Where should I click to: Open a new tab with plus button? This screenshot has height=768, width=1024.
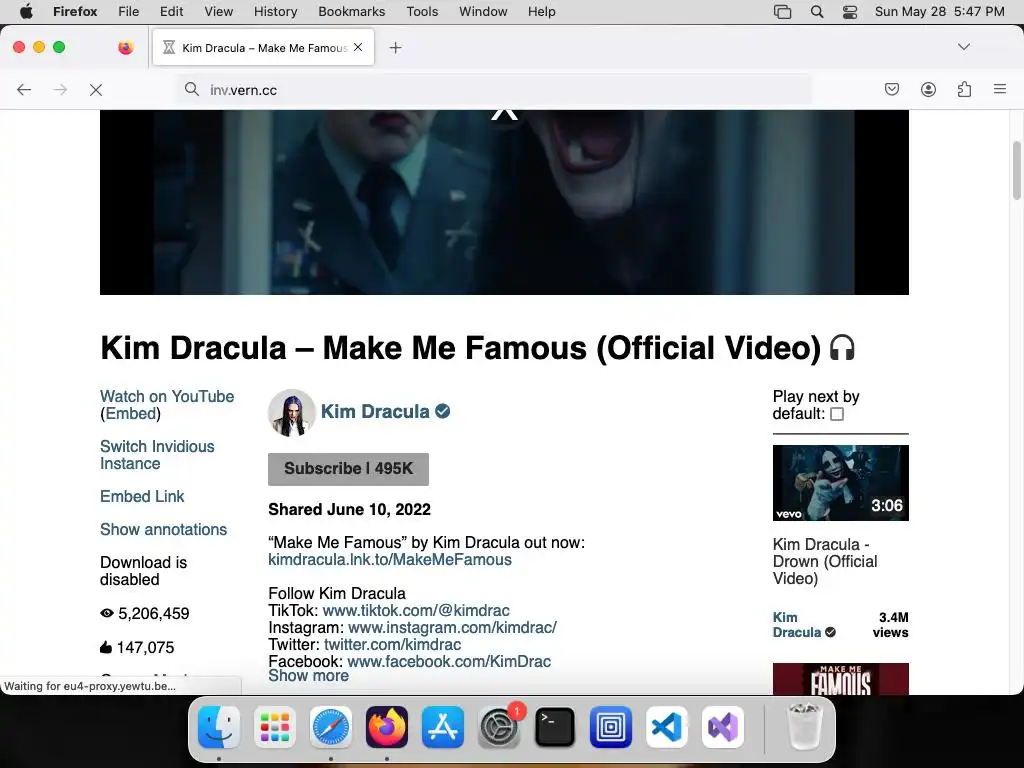(395, 47)
